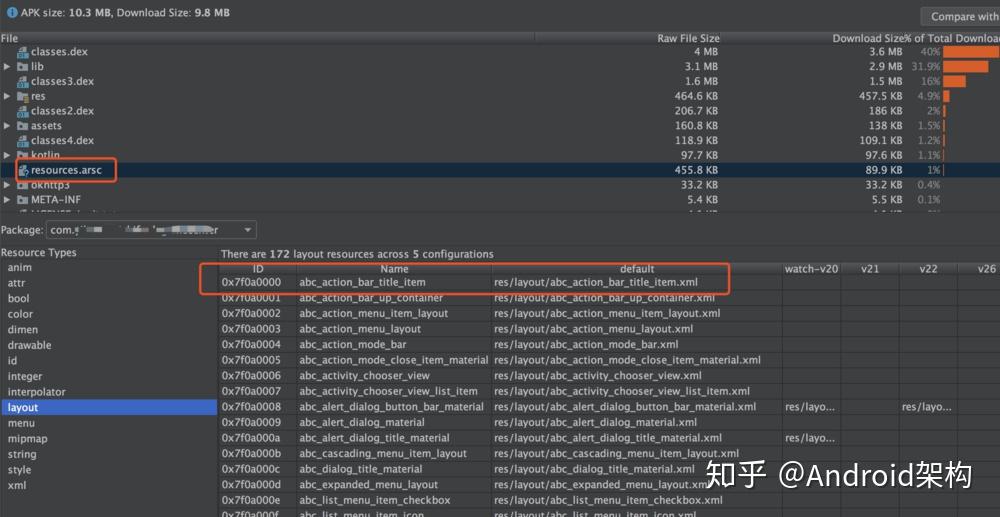Select the string resource type

pos(22,455)
